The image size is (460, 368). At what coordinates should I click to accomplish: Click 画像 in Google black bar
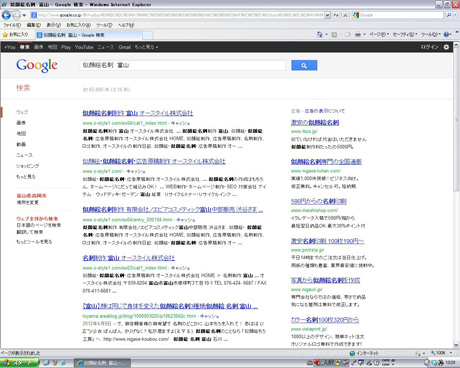(39, 47)
